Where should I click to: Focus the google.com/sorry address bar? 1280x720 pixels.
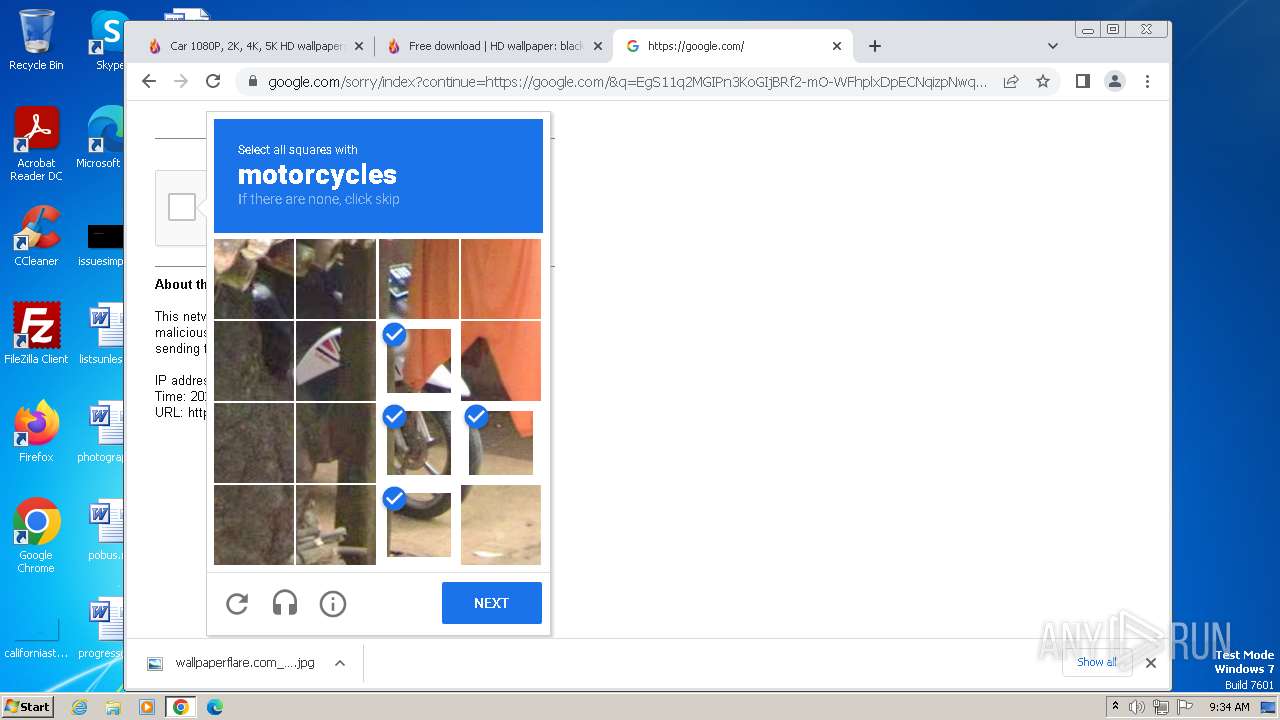[x=627, y=82]
